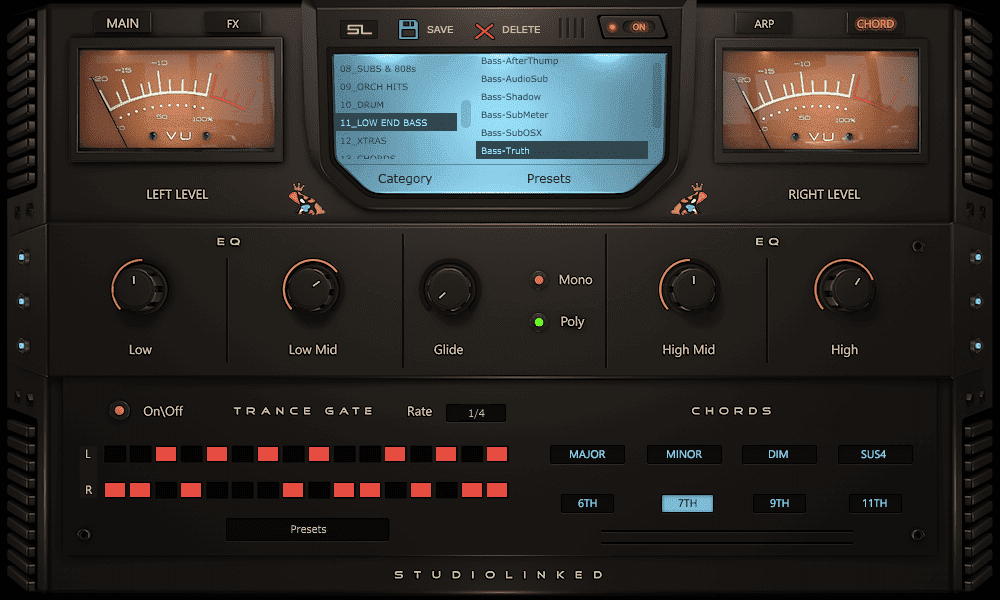The width and height of the screenshot is (1000, 600).
Task: Select the SUS4 chord button
Action: [x=874, y=454]
